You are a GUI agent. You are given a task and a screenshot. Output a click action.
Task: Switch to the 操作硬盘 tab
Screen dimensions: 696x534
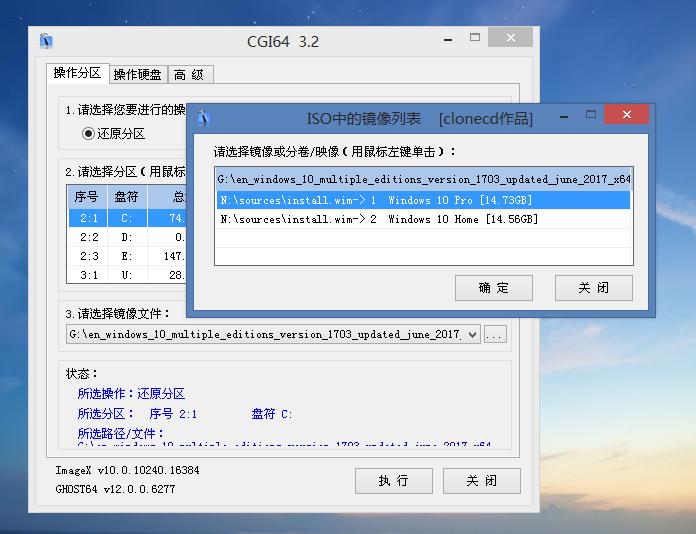tap(138, 75)
